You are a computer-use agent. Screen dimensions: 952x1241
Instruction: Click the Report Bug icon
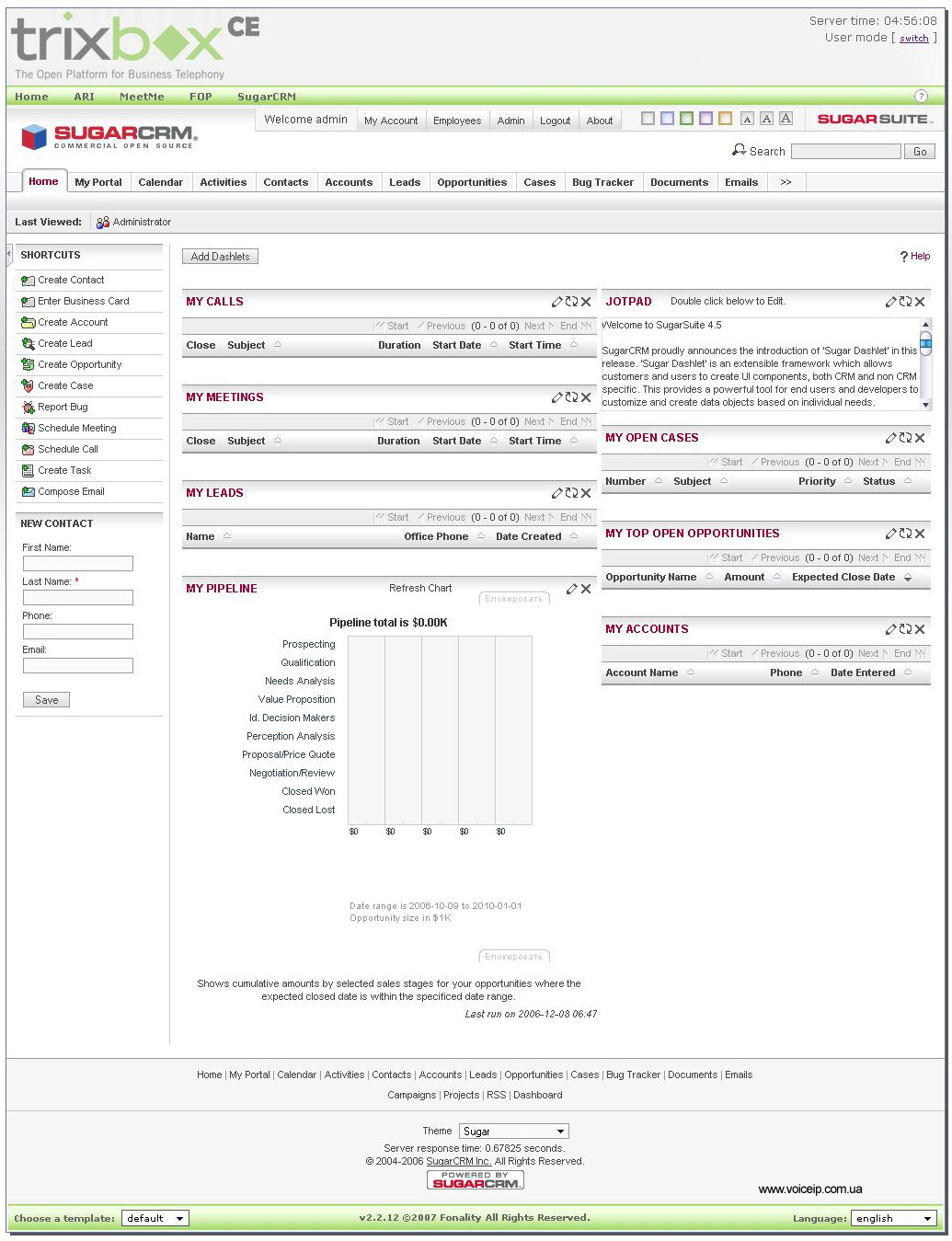point(28,408)
